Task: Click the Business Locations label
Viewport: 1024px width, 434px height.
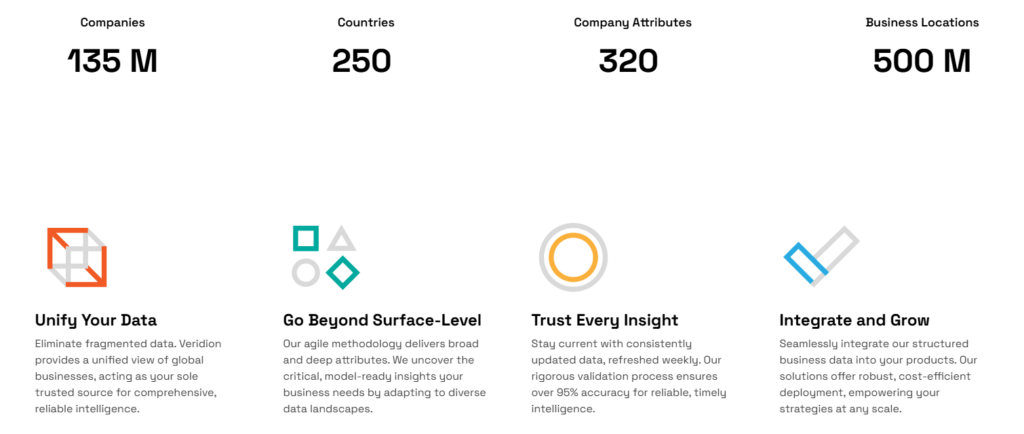Action: coord(922,22)
